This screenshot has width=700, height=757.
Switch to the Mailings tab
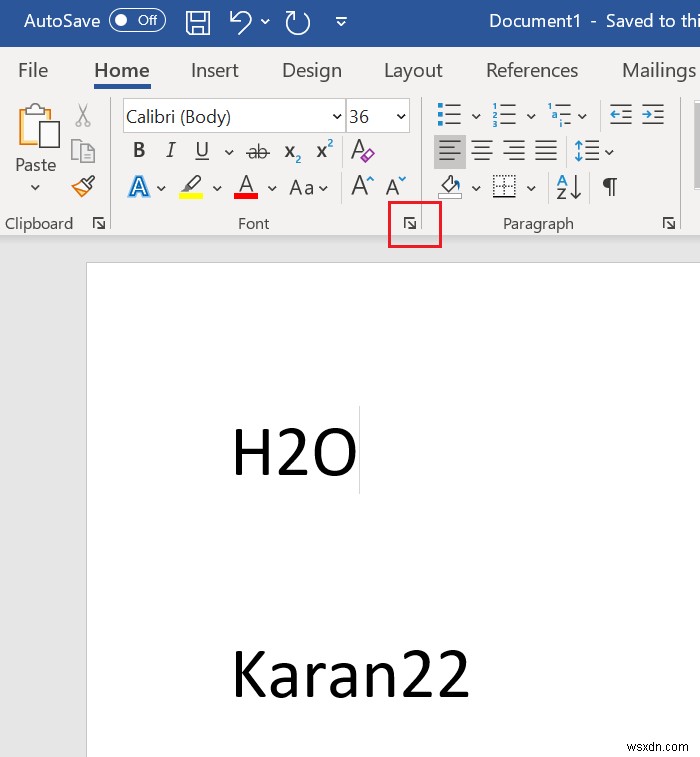(x=659, y=70)
